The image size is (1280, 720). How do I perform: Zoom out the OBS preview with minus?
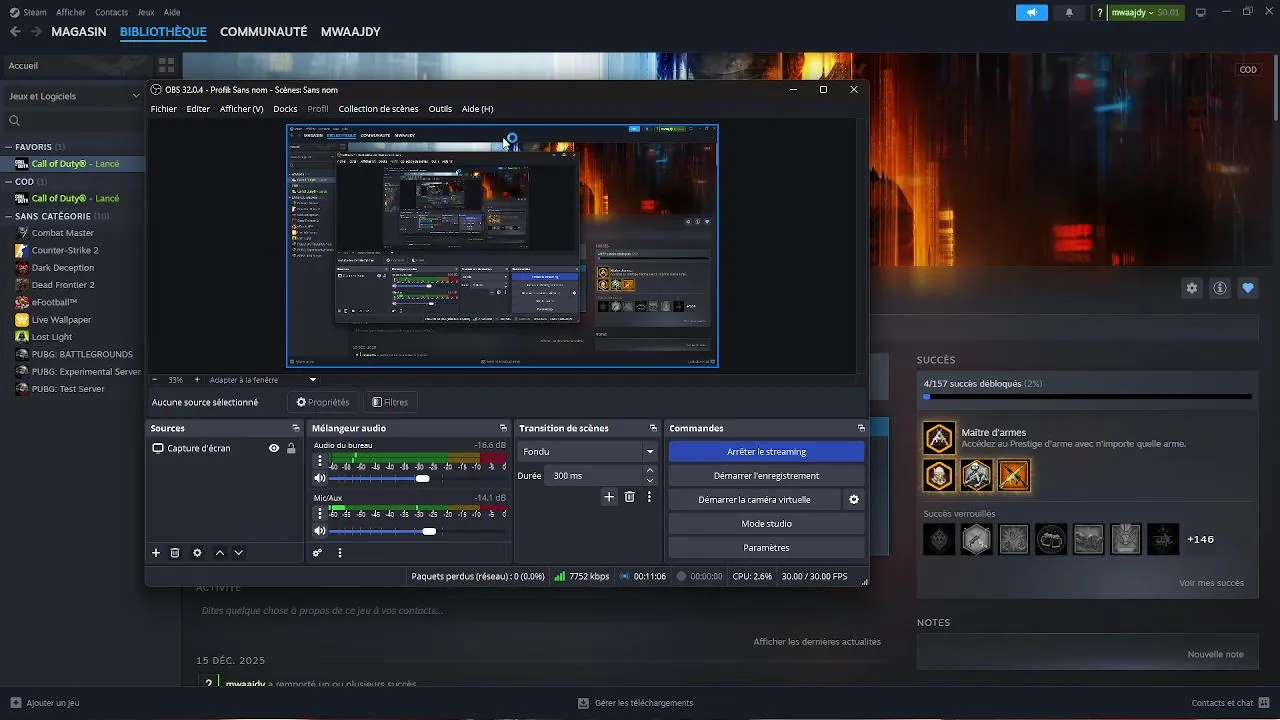tap(155, 380)
